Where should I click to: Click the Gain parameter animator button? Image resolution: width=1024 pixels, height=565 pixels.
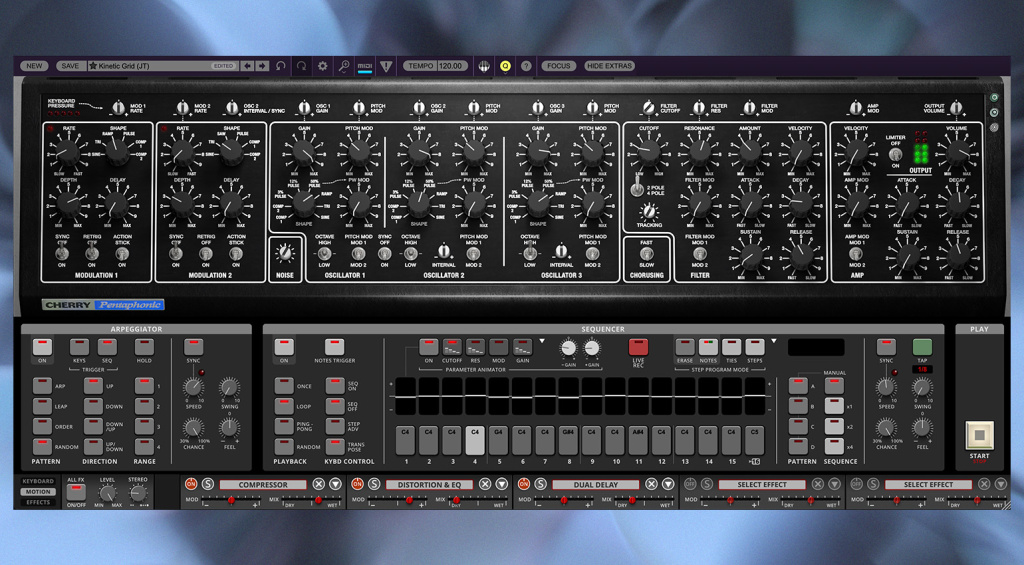pyautogui.click(x=522, y=347)
